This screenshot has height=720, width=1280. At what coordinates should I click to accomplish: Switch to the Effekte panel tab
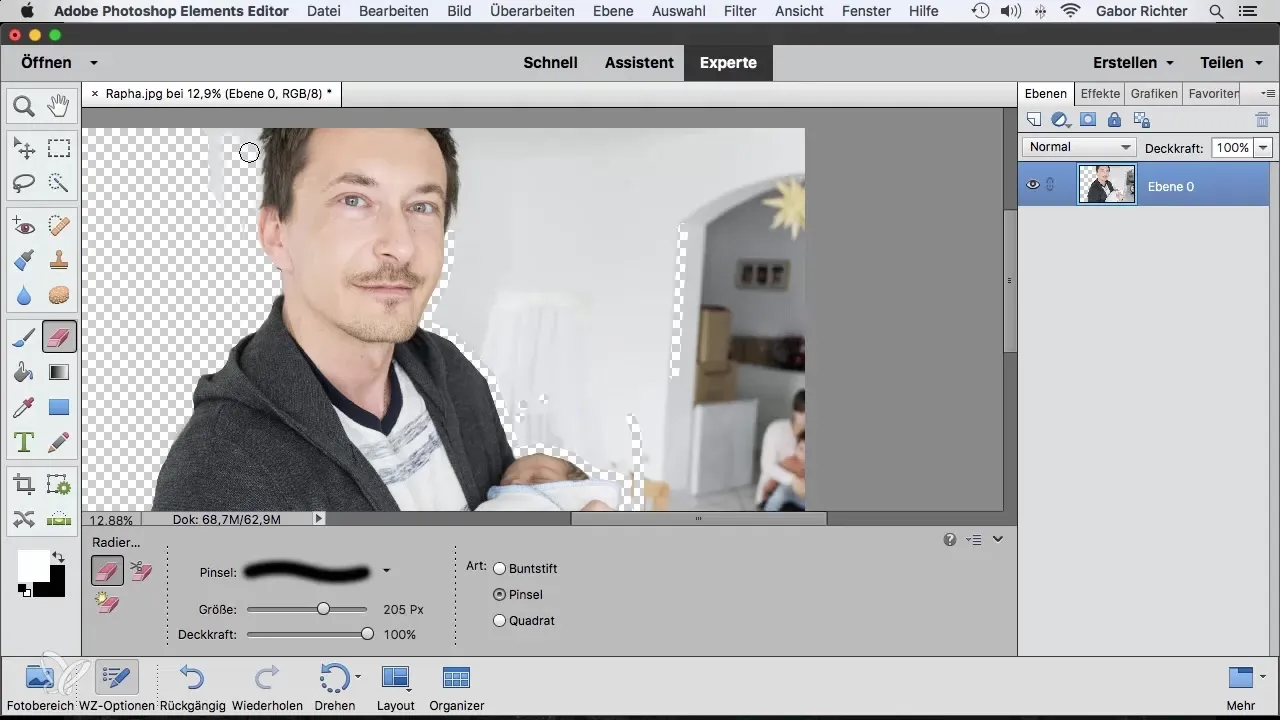click(x=1100, y=93)
